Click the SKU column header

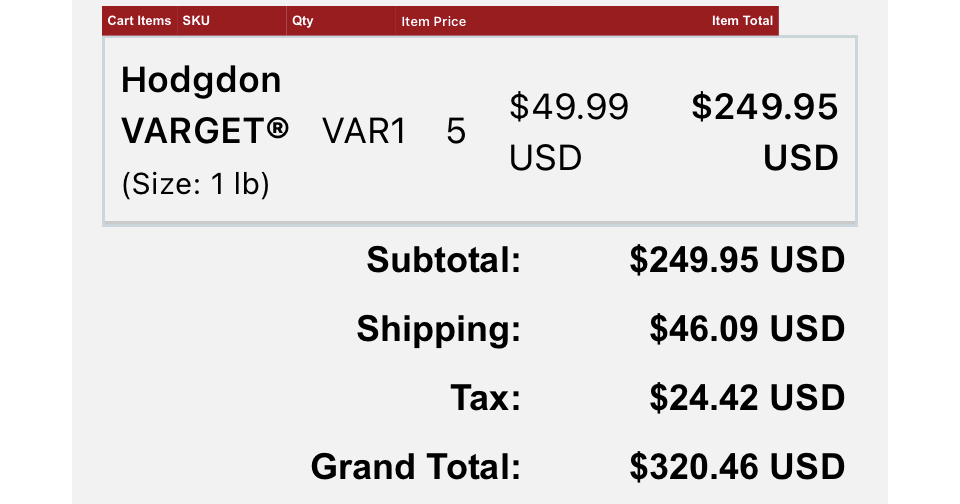click(196, 21)
